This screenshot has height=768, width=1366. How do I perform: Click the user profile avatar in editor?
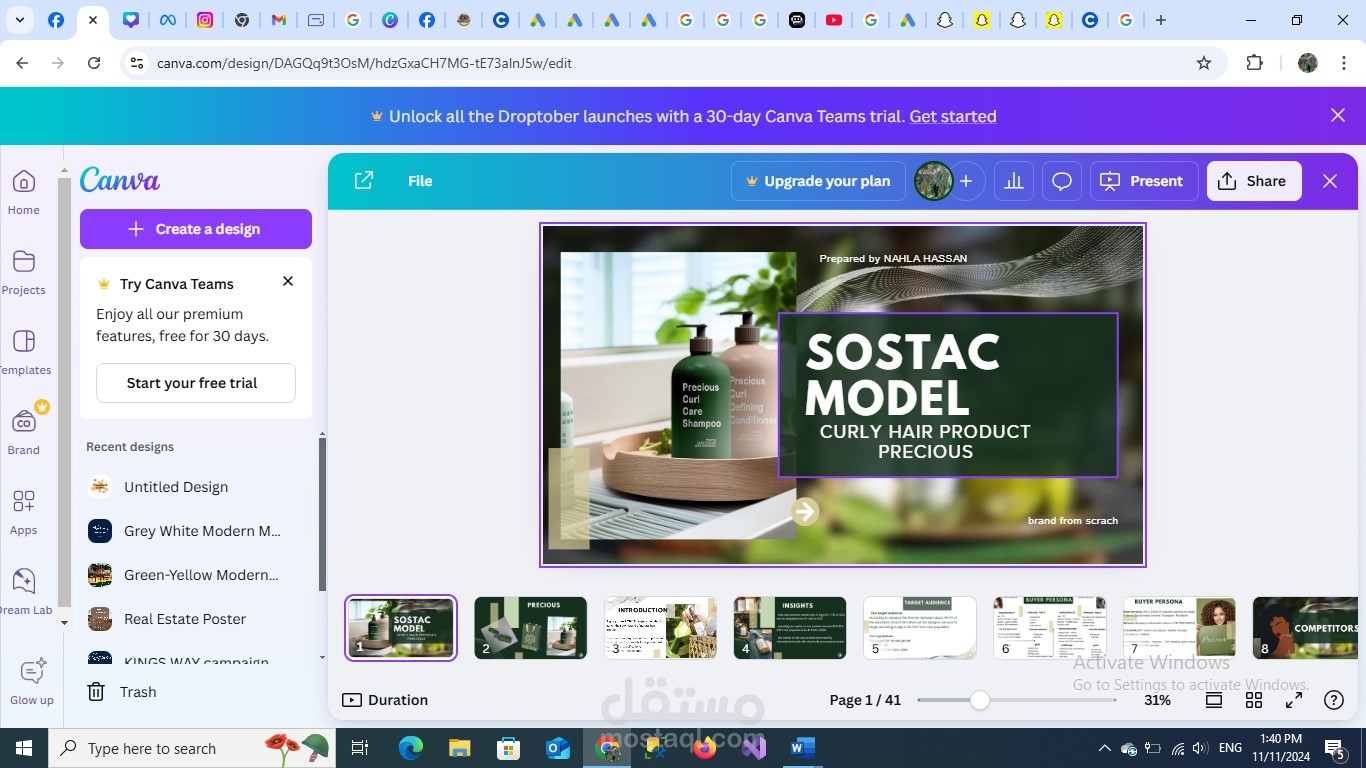point(934,181)
